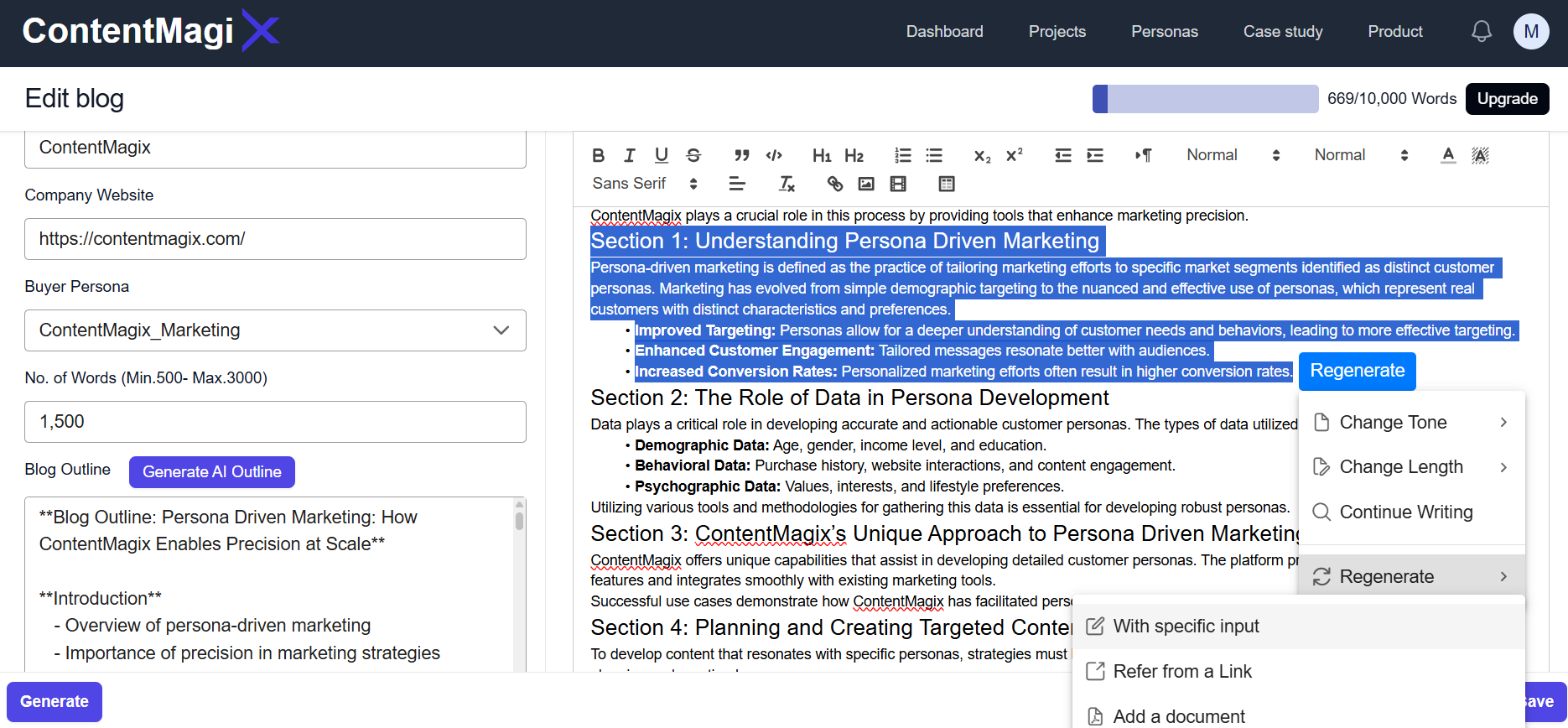The height and width of the screenshot is (728, 1568).
Task: Open Product page
Action: [1395, 32]
